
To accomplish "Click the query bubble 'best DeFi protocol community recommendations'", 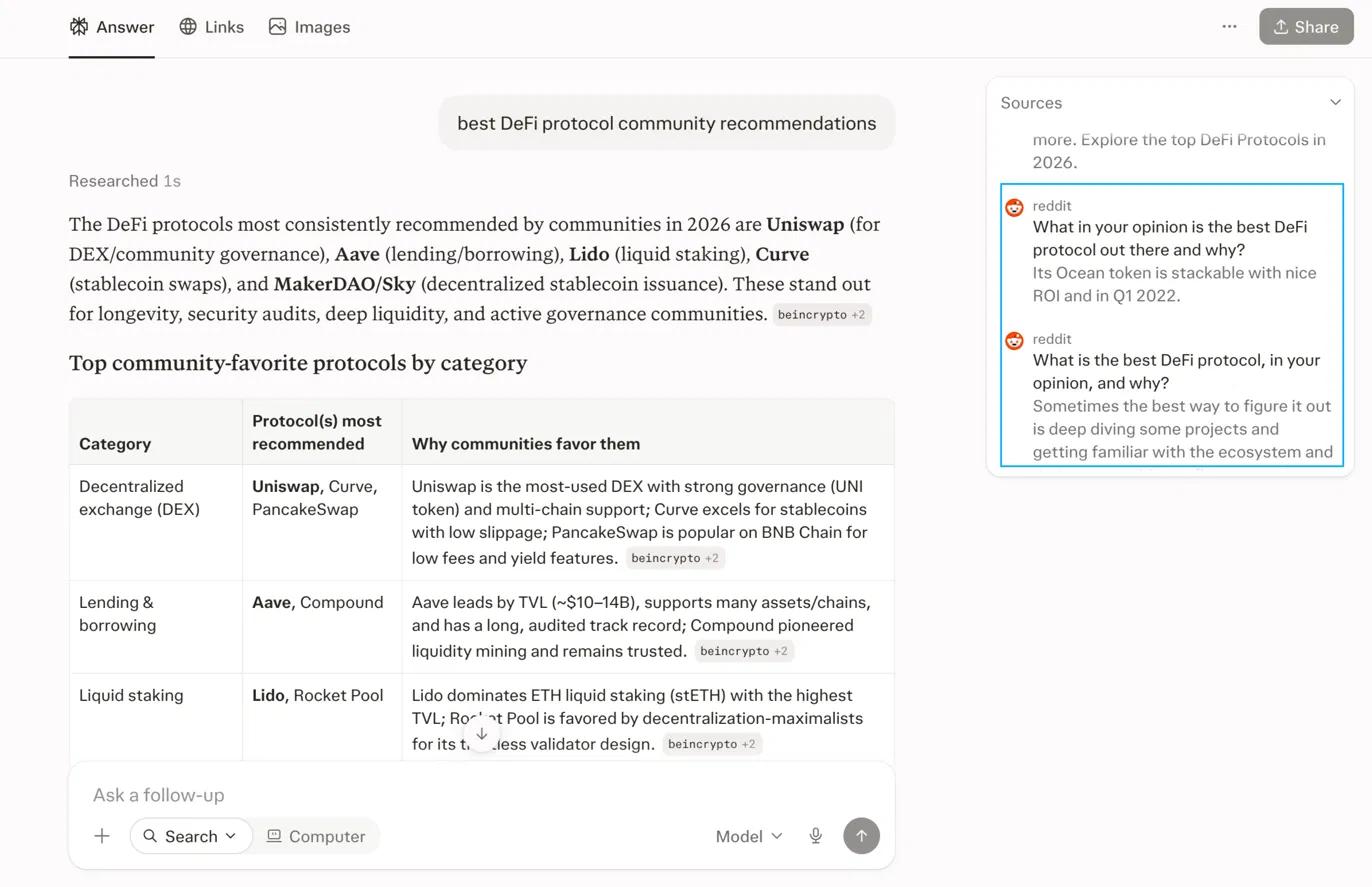I will click(x=667, y=124).
